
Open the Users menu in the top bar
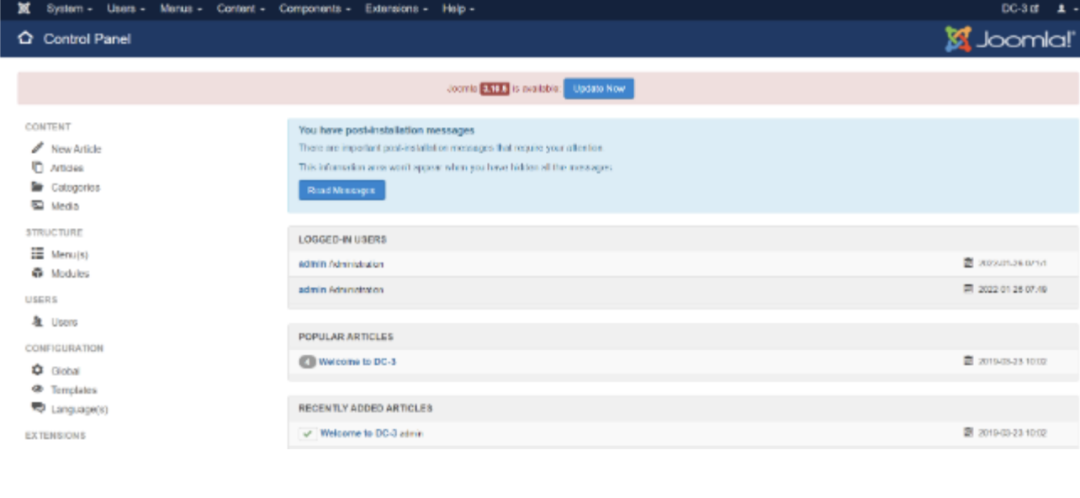pyautogui.click(x=126, y=9)
